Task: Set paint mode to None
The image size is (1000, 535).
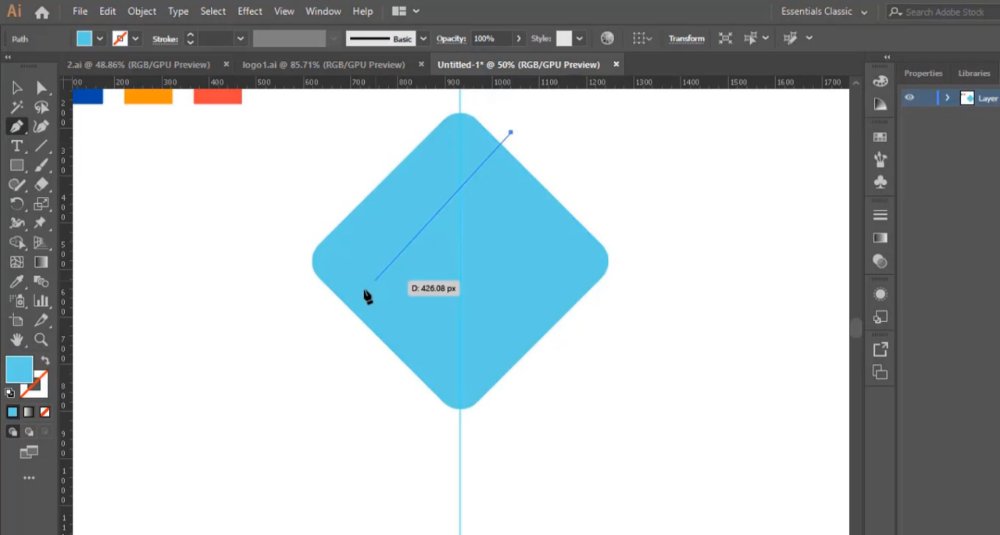Action: (x=45, y=412)
